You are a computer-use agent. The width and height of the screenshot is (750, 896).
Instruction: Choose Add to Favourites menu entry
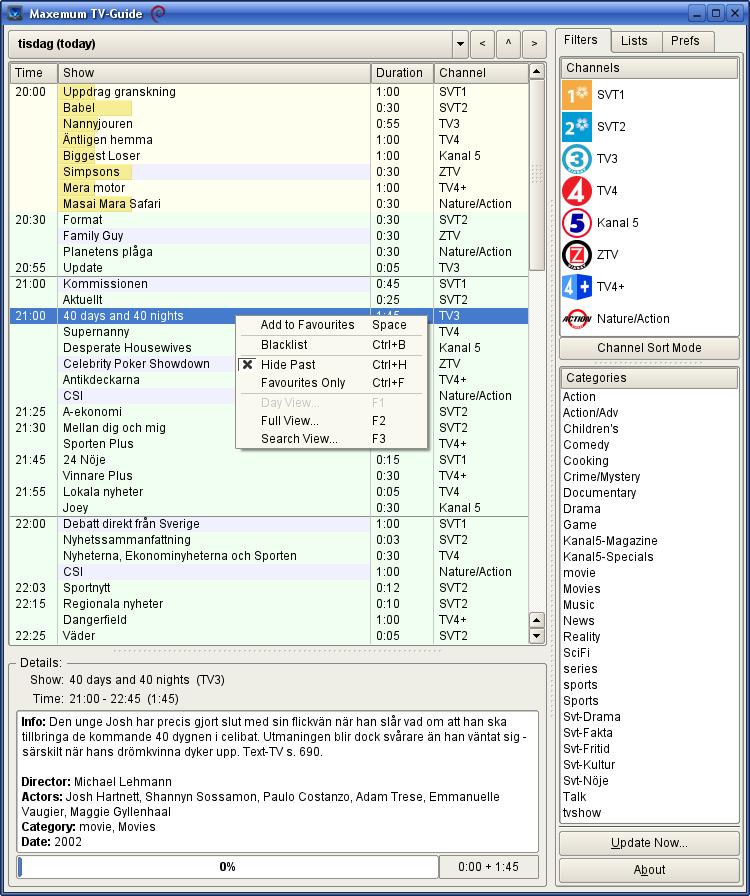[x=307, y=325]
